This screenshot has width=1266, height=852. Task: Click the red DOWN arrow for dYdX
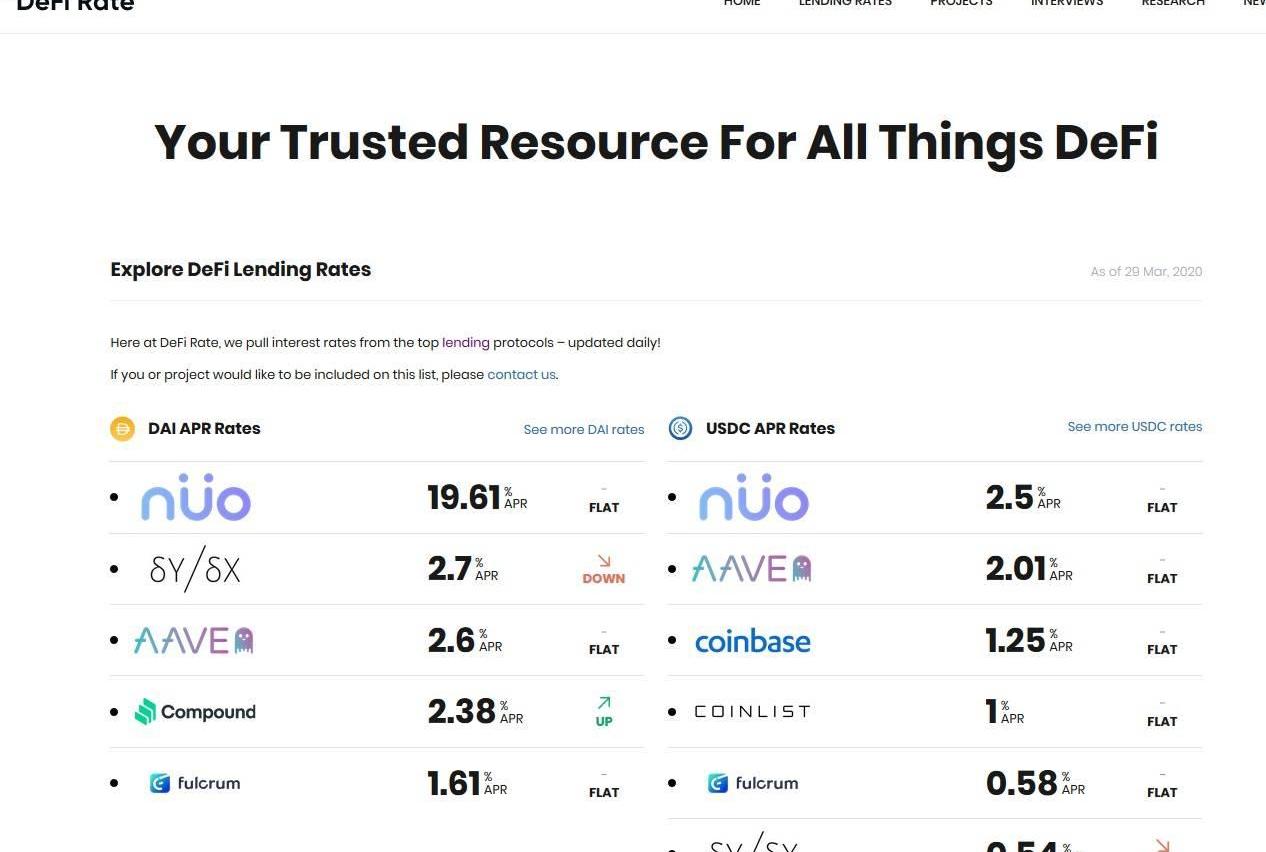604,562
